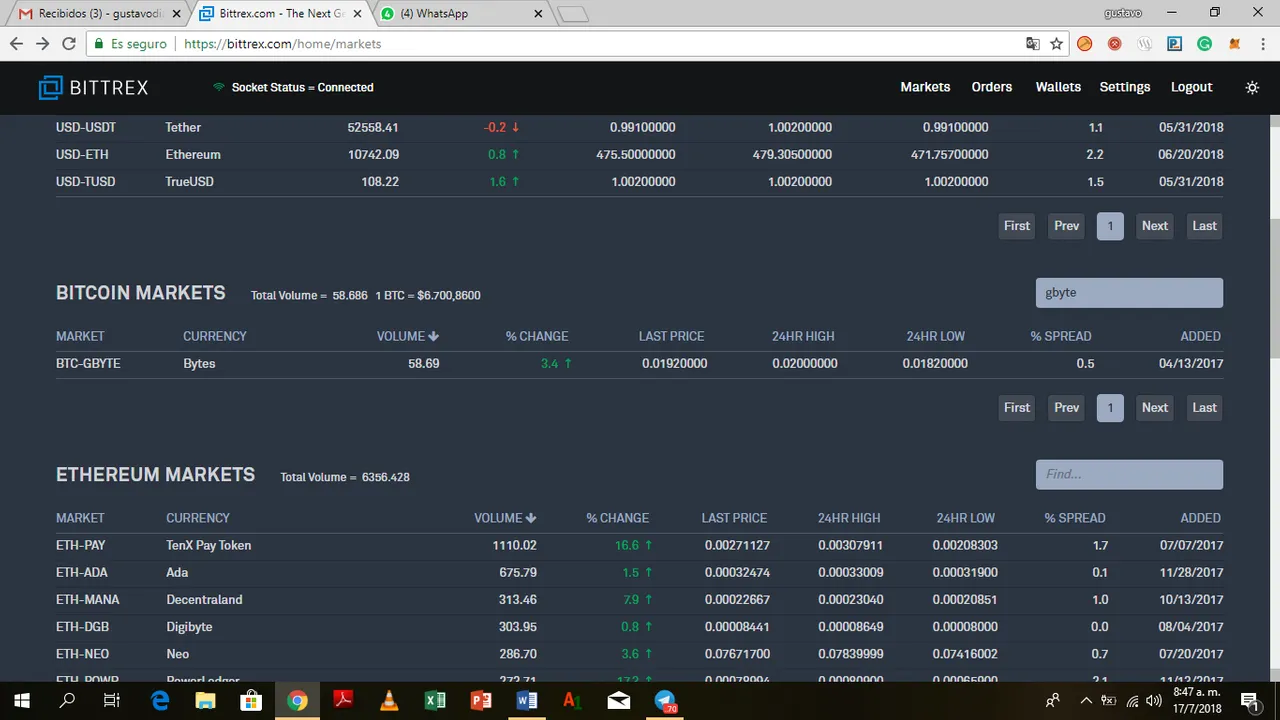Sort Ethereum Markets by Added date

coord(1200,518)
